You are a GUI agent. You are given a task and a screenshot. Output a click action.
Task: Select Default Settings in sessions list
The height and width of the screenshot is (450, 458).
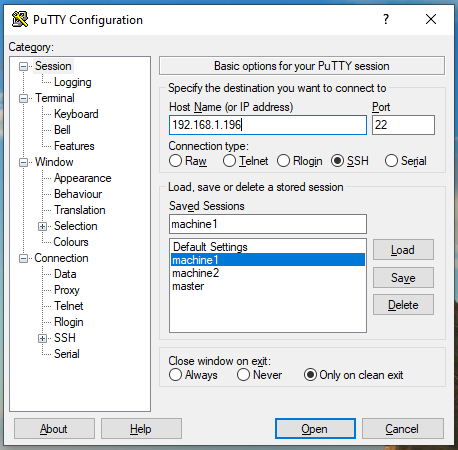[x=268, y=247]
